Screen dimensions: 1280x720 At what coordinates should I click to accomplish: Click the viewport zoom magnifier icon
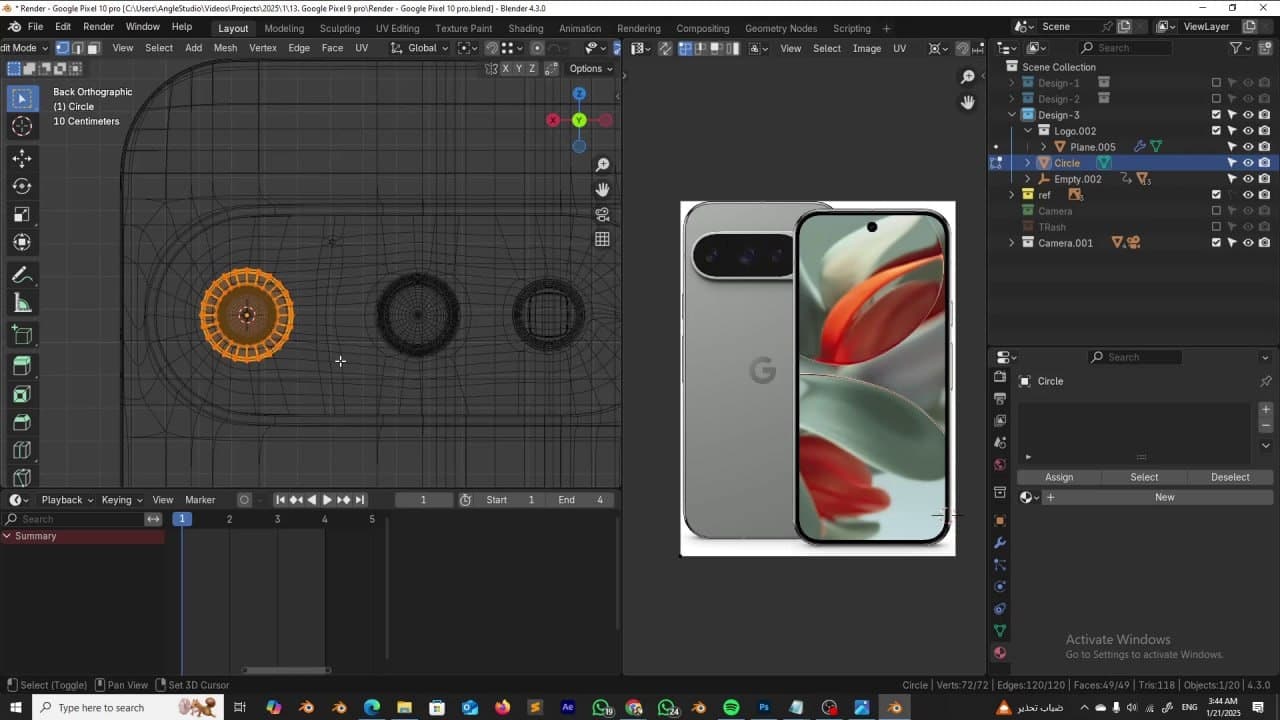pos(602,165)
